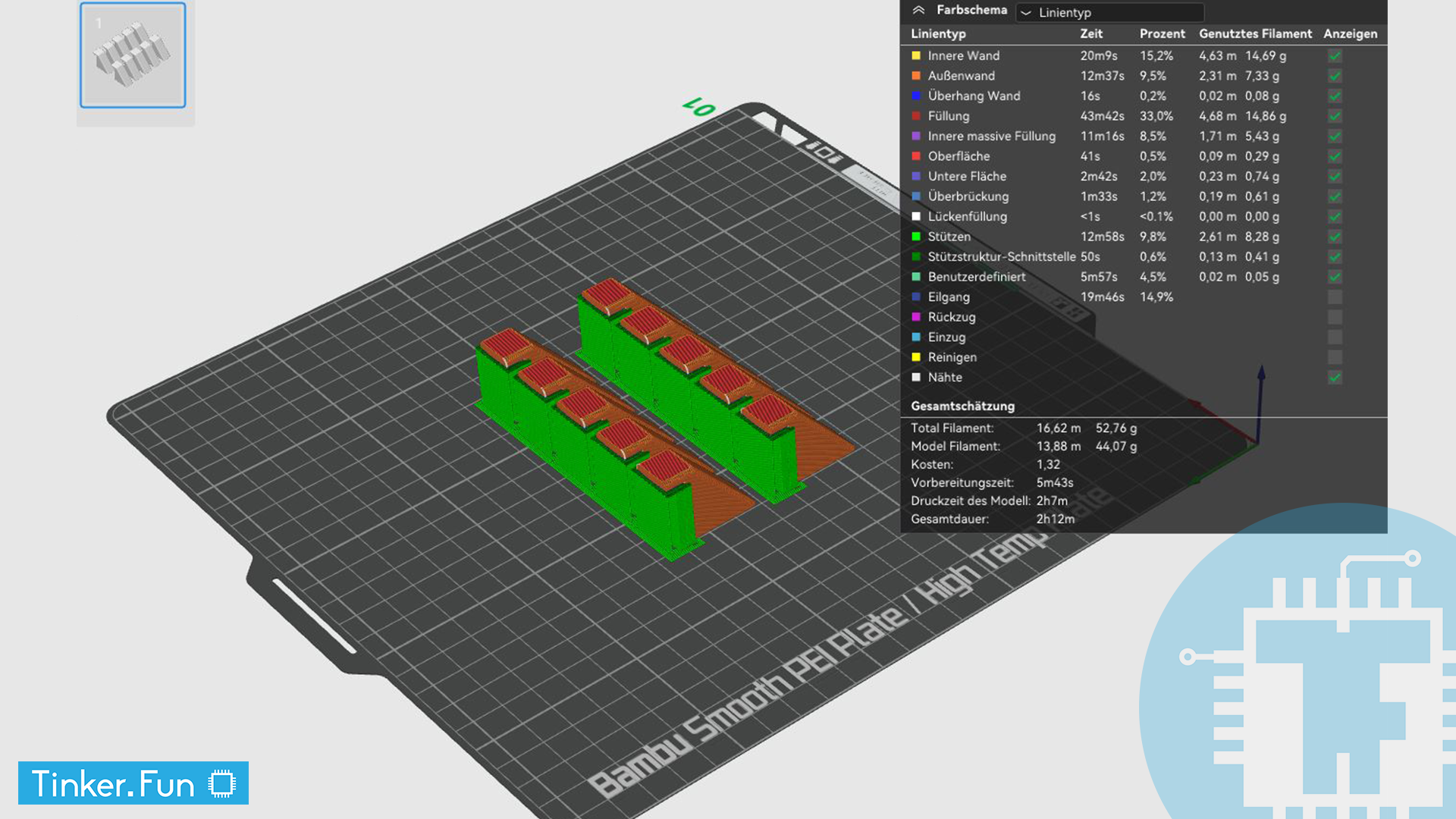Open plate settings via the icon on the plate edge
The height and width of the screenshot is (819, 1456).
[x=824, y=154]
